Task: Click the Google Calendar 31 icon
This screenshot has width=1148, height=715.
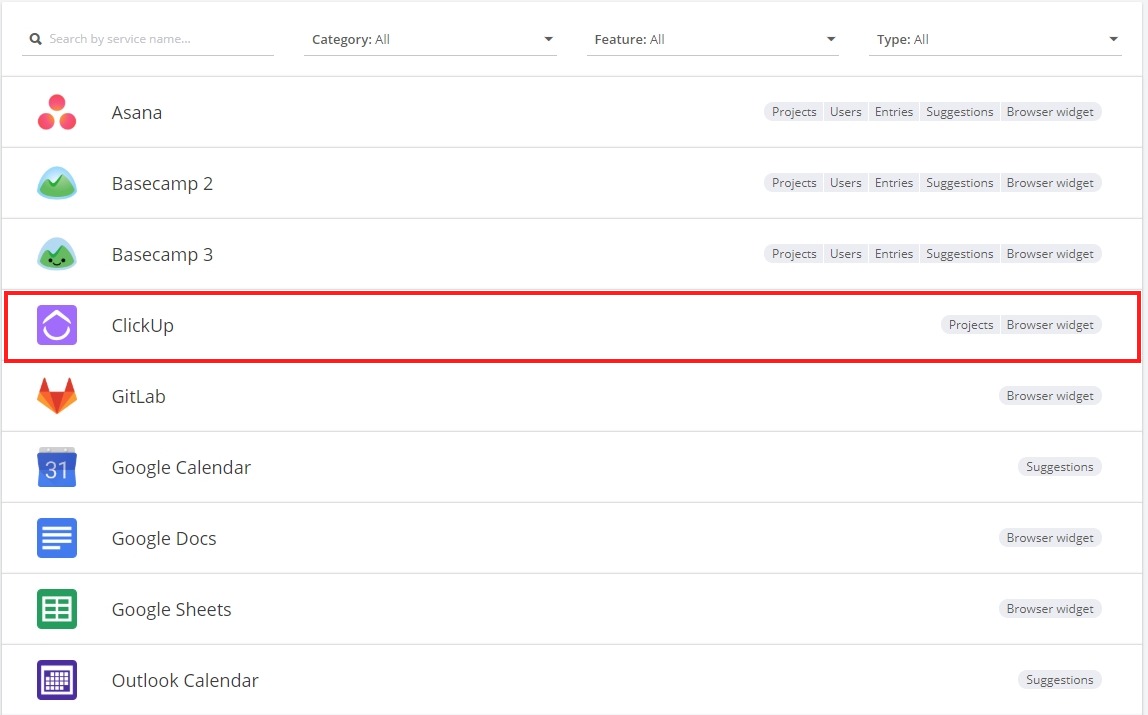Action: (57, 467)
